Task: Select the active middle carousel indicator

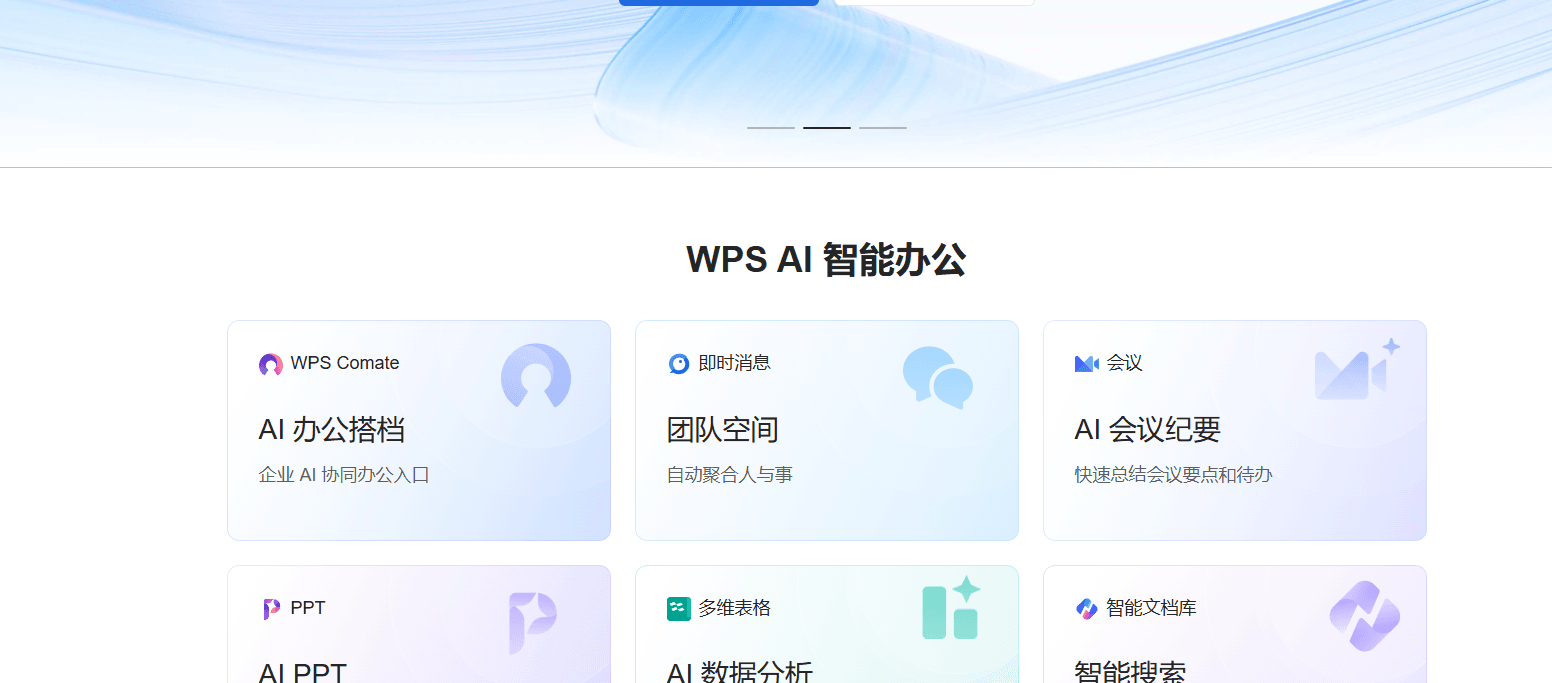Action: tap(827, 128)
